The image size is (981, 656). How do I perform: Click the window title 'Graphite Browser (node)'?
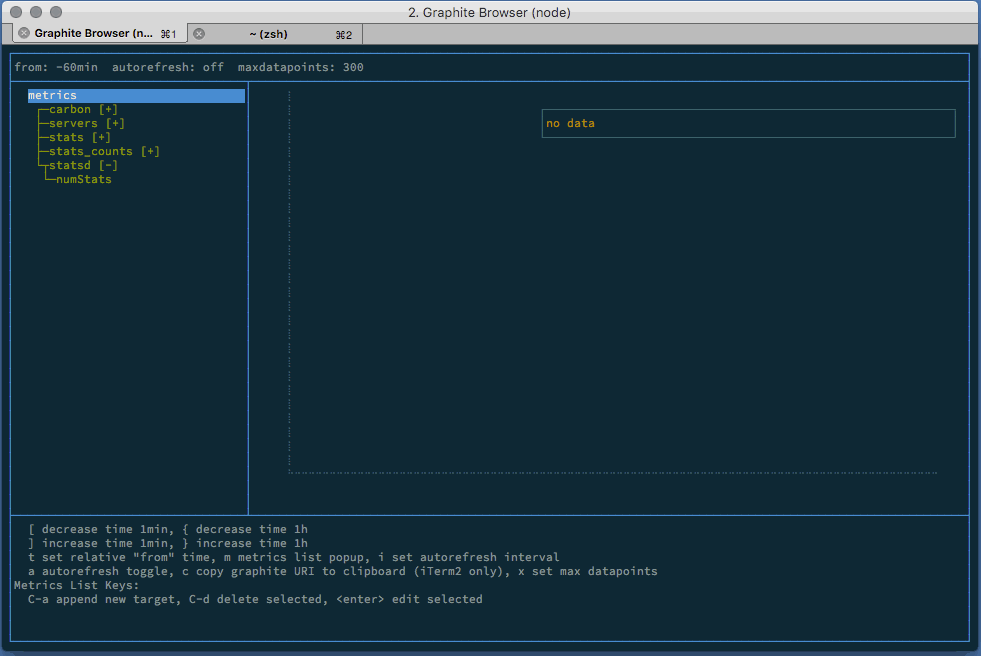(x=489, y=13)
